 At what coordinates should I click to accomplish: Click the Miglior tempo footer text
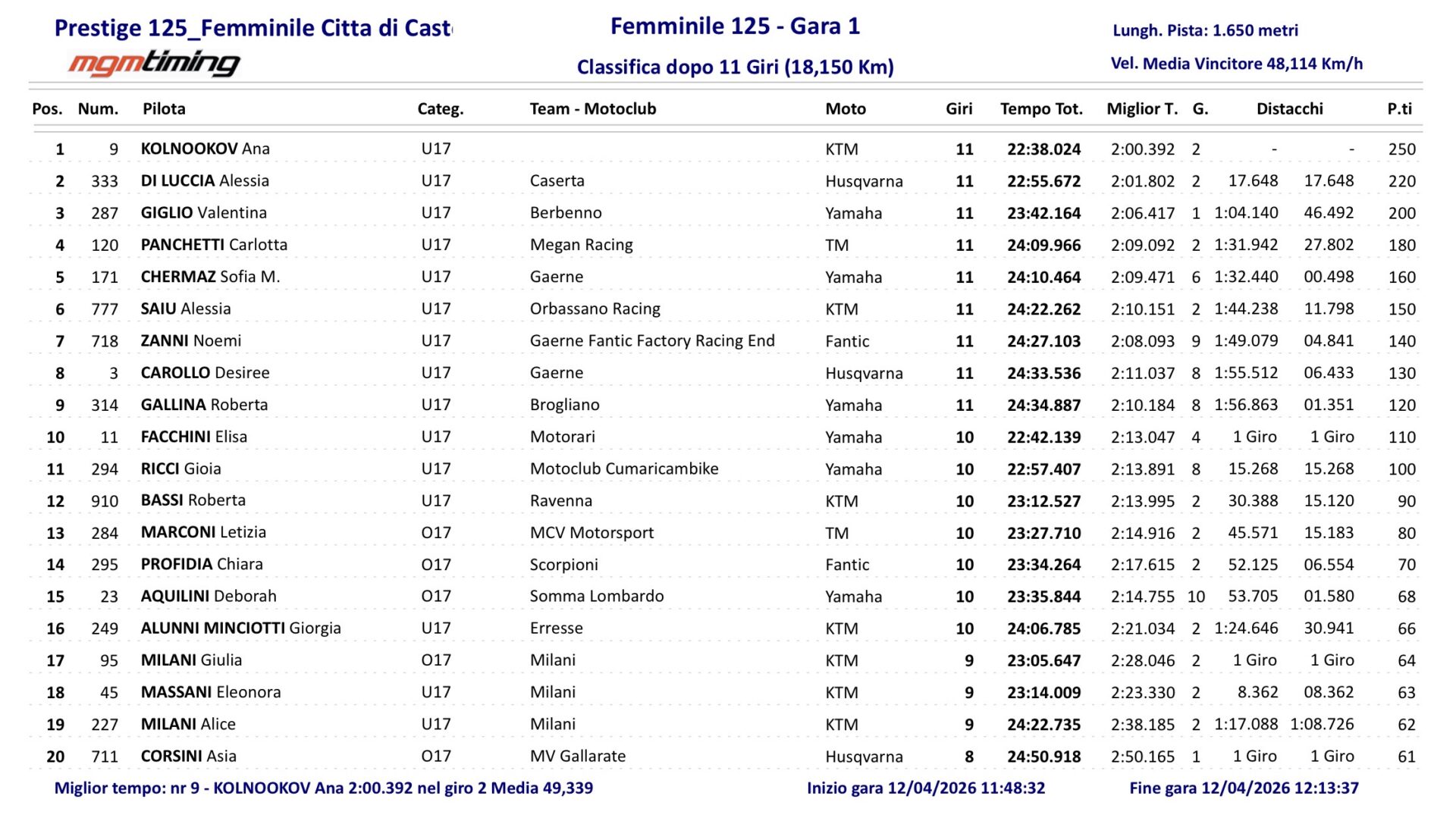(x=323, y=788)
